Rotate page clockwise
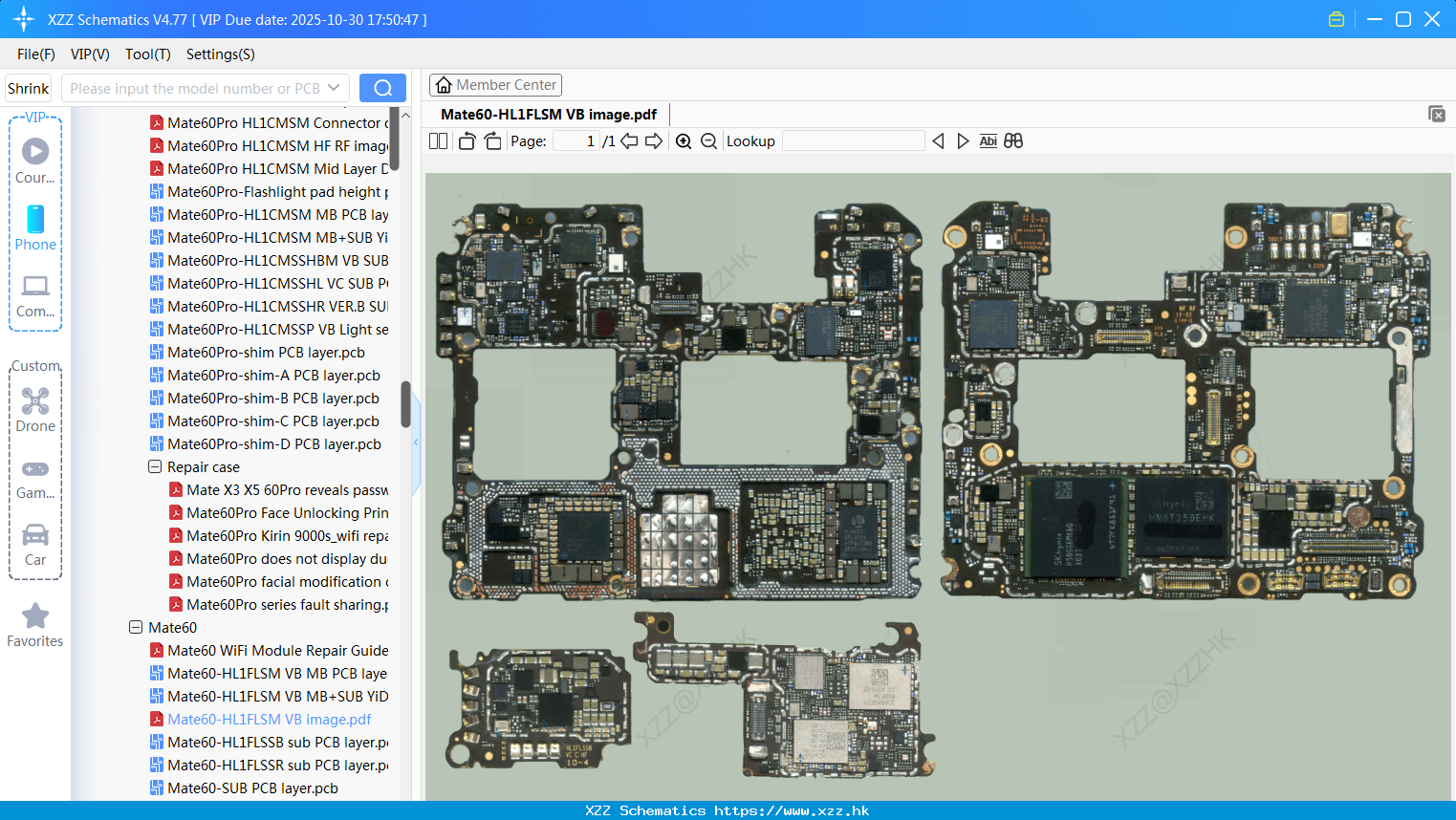 click(492, 140)
